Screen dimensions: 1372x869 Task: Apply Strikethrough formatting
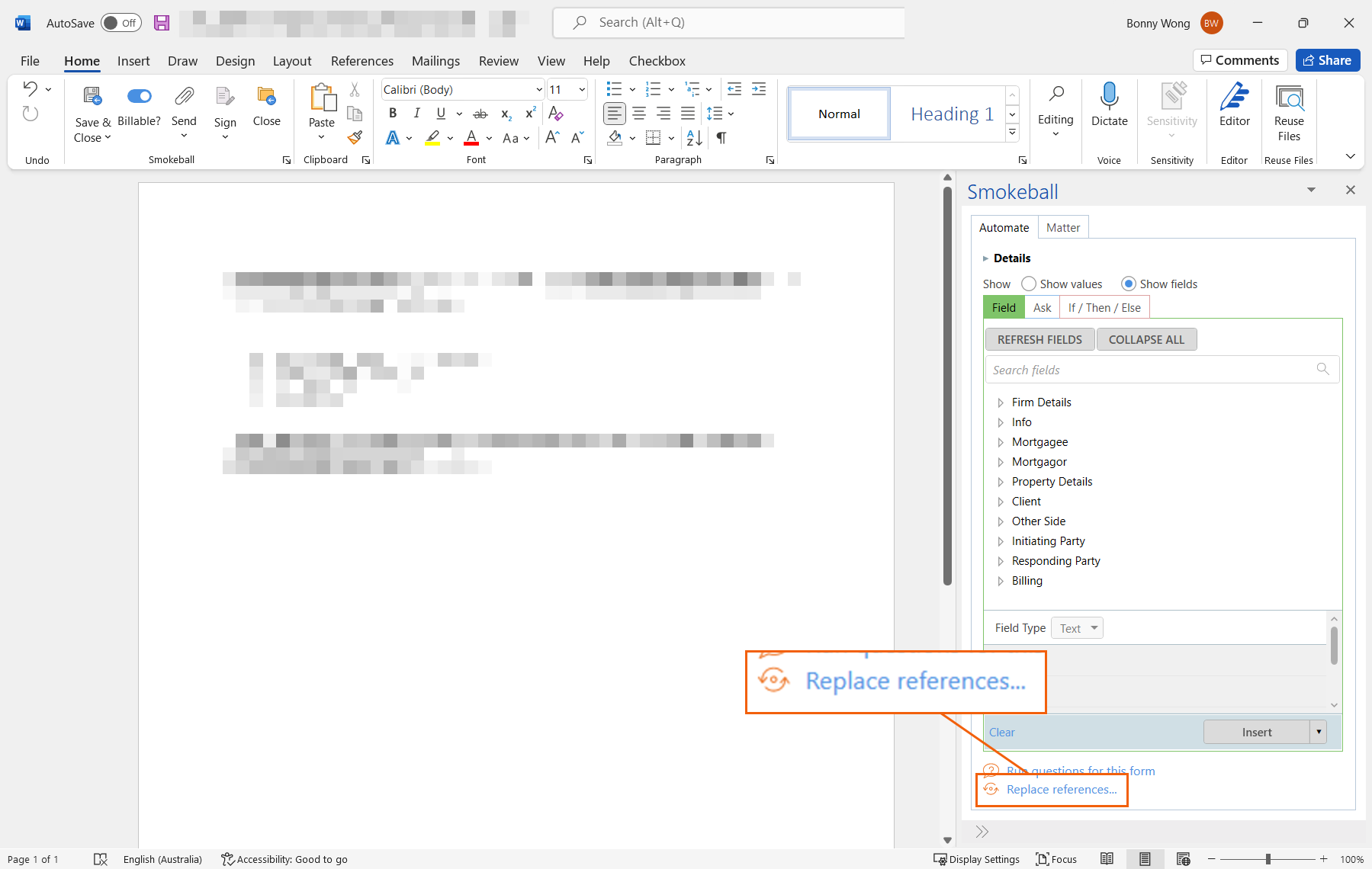[x=480, y=114]
